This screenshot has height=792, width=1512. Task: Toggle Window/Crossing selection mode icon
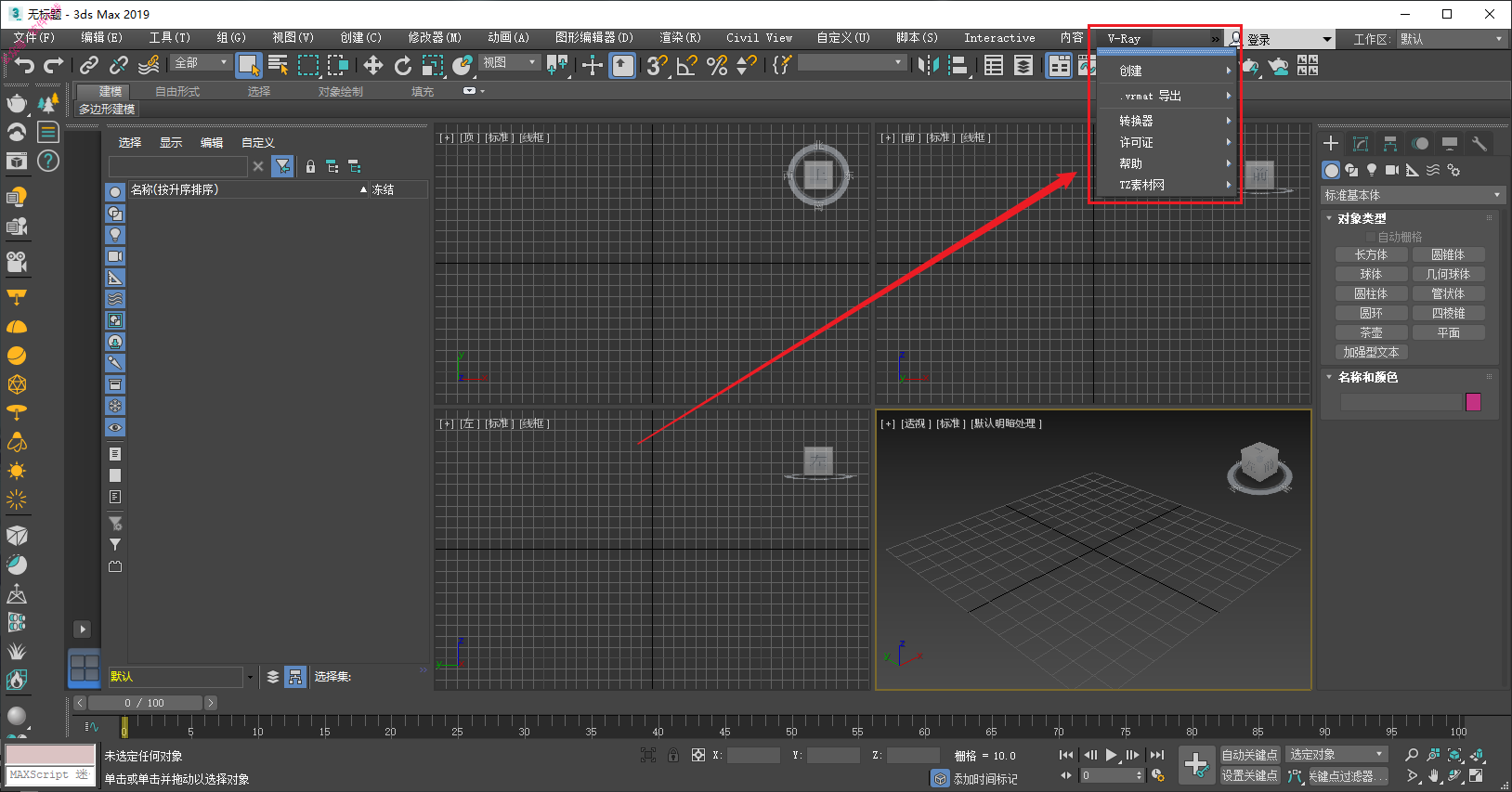[x=338, y=65]
